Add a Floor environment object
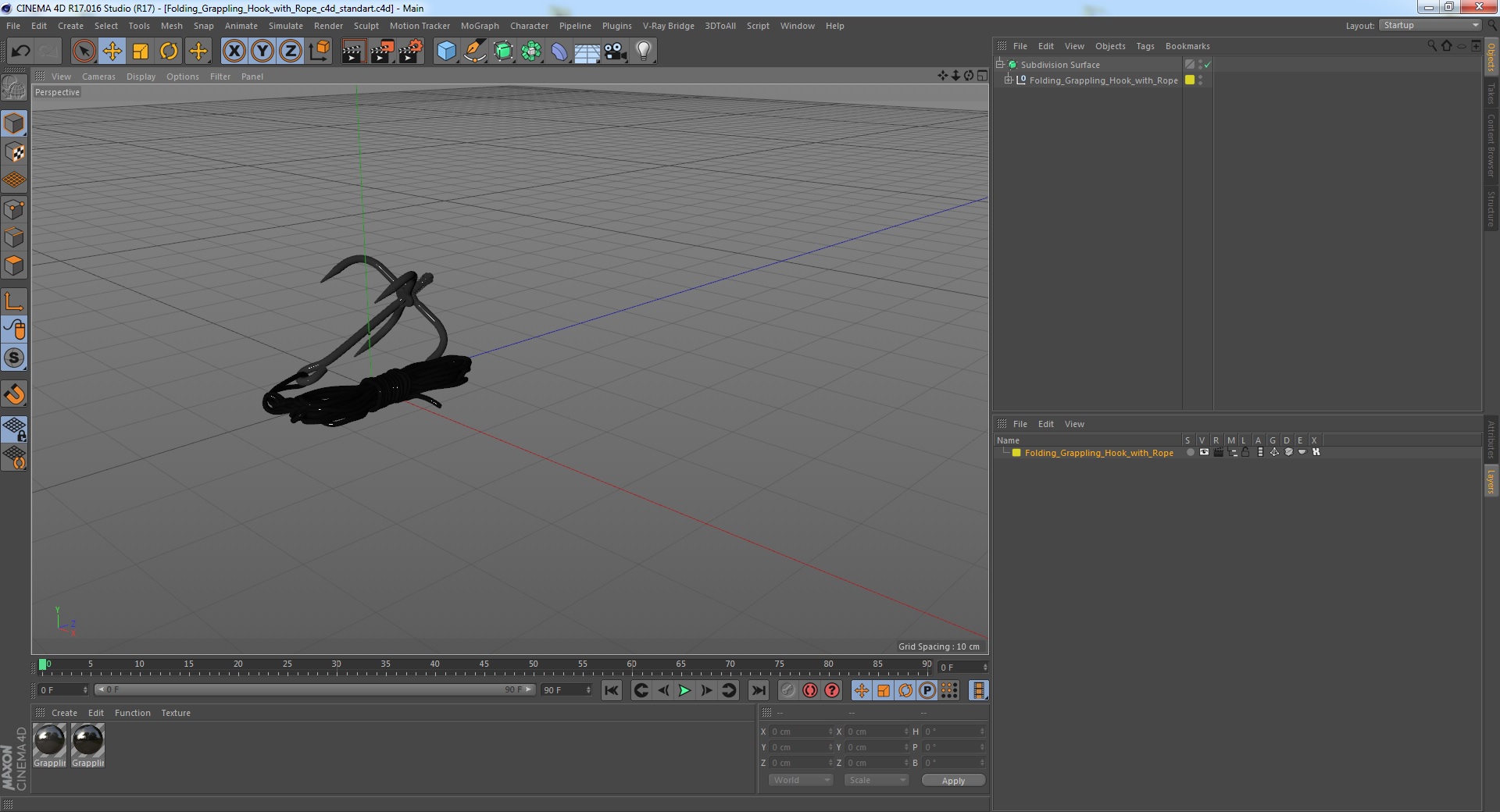The image size is (1500, 812). (x=587, y=52)
